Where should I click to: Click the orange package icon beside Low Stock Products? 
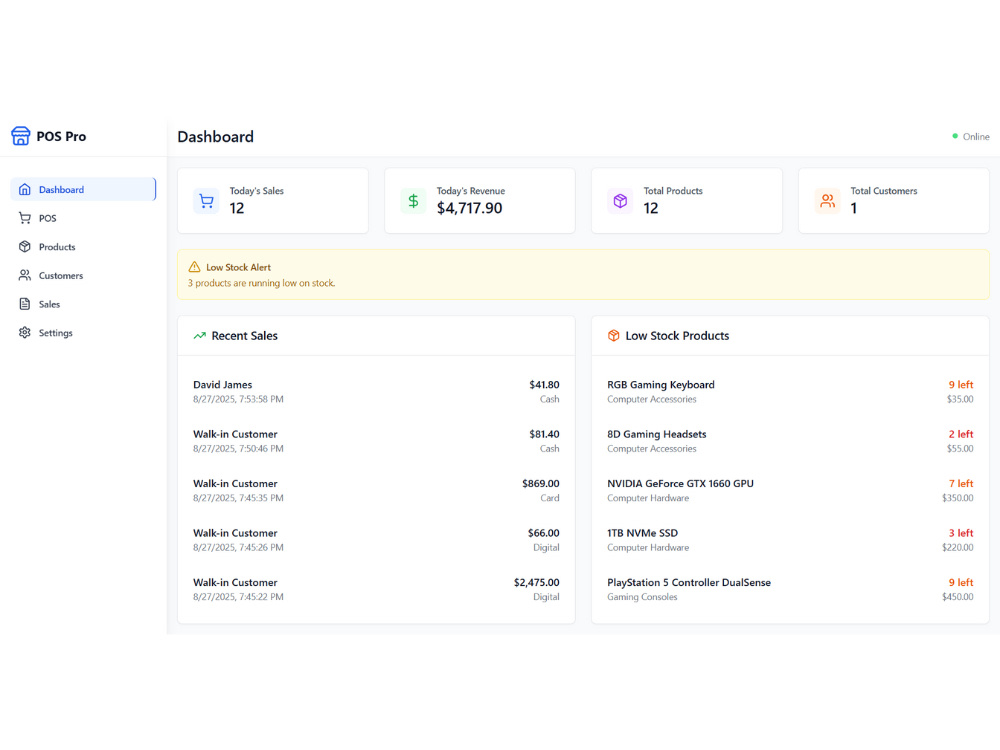click(x=614, y=335)
